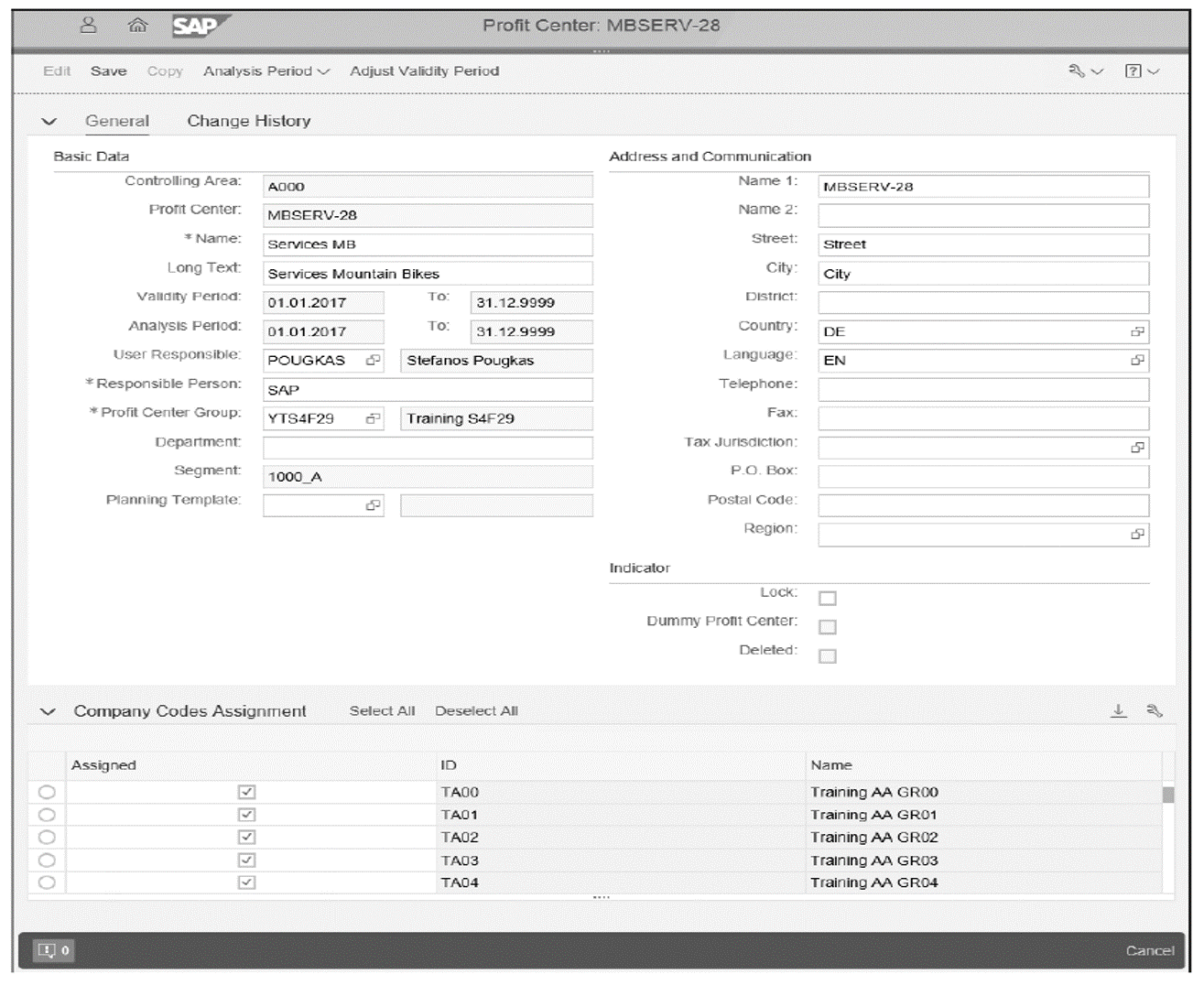The image size is (1204, 985).
Task: Click the messages indicator in the footer
Action: point(56,951)
